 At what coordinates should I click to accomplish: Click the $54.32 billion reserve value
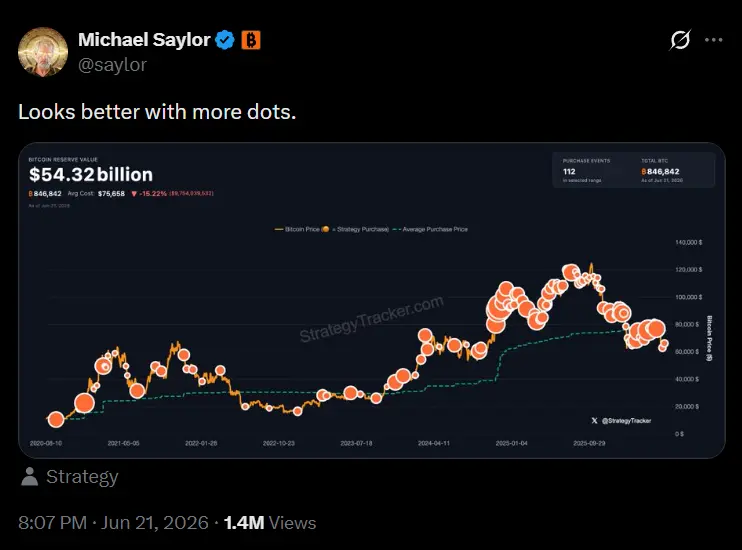91,175
